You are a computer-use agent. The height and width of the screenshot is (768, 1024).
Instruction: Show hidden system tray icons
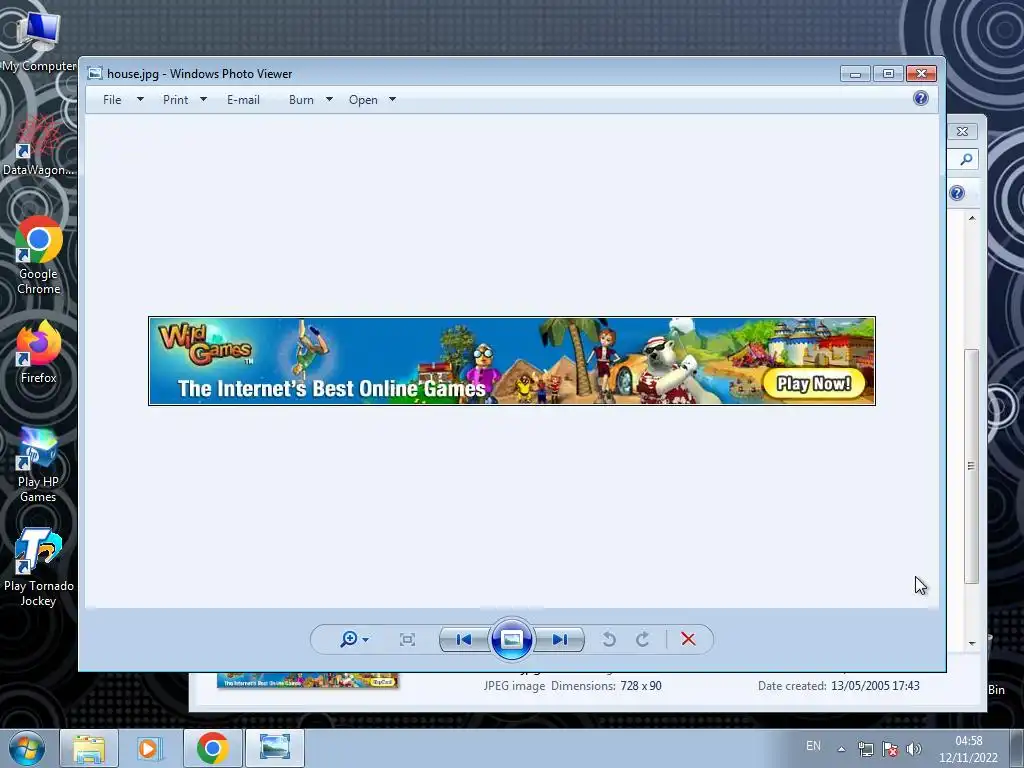842,749
